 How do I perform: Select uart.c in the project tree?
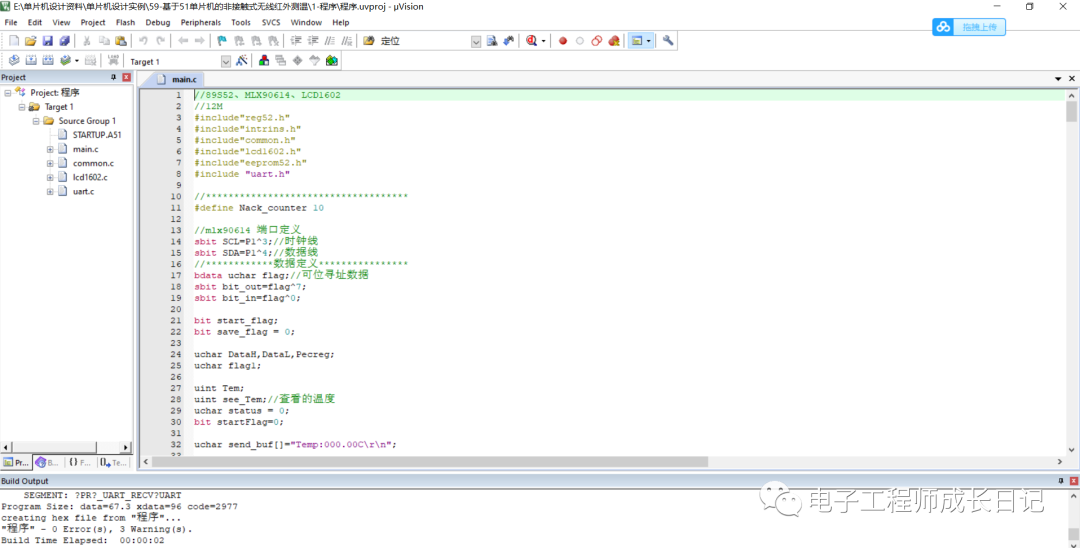coord(83,191)
